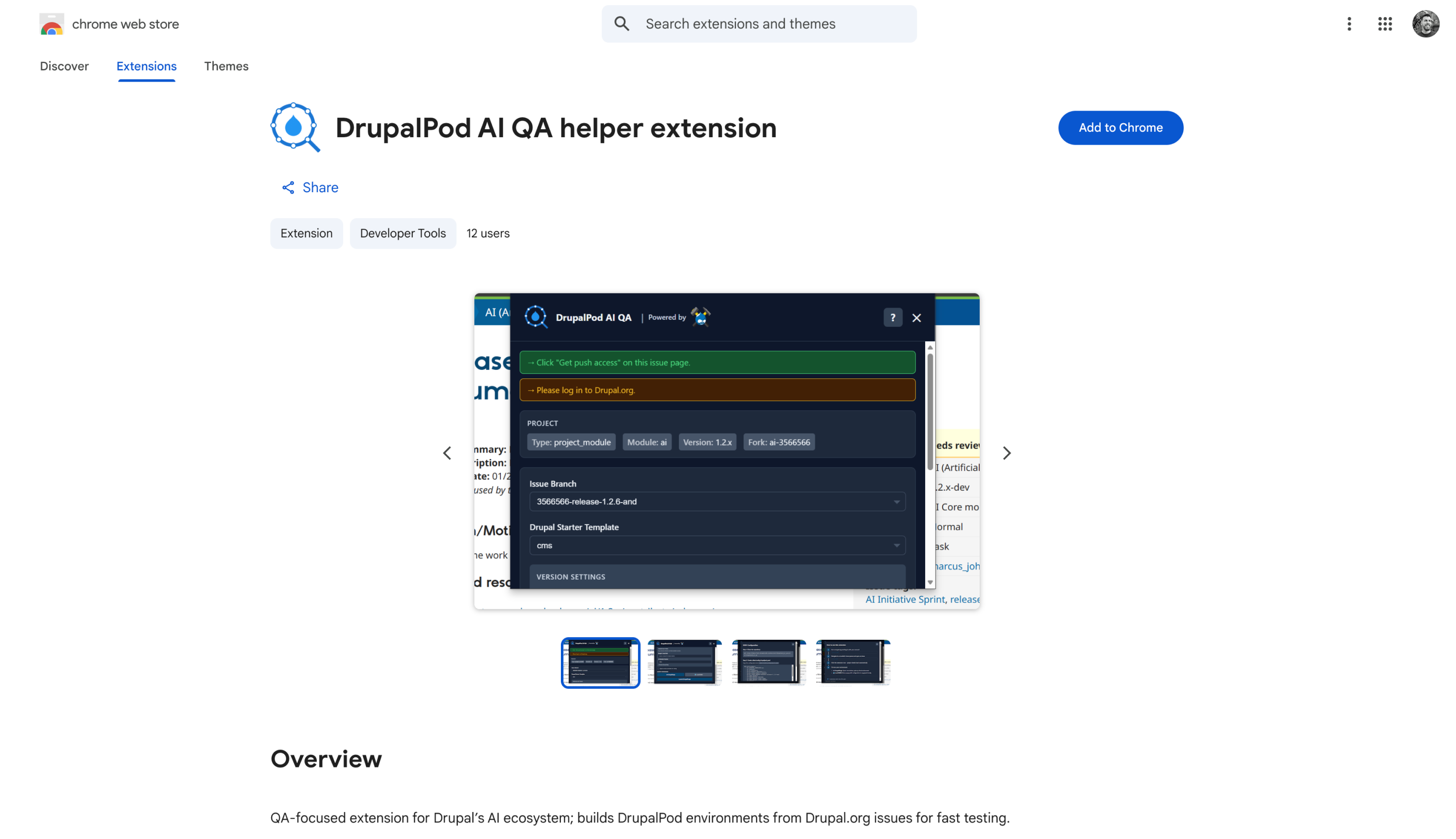The image size is (1456, 839).
Task: Expand the VERSION SETTINGS section in preview
Action: click(717, 576)
